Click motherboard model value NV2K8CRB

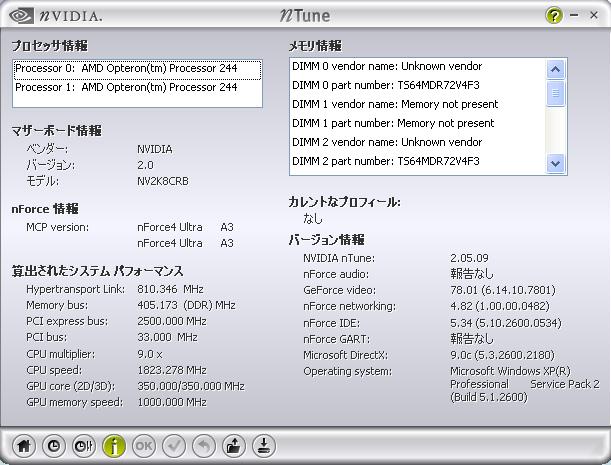pos(163,181)
